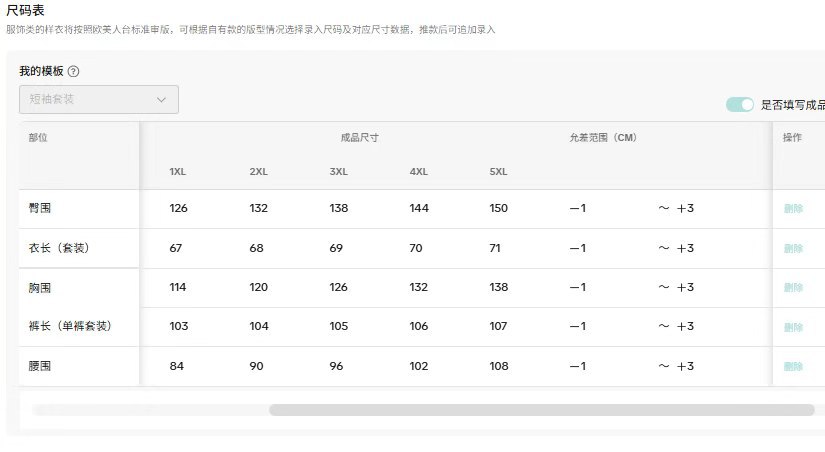Click the help icon beside 我的模板

[x=74, y=71]
